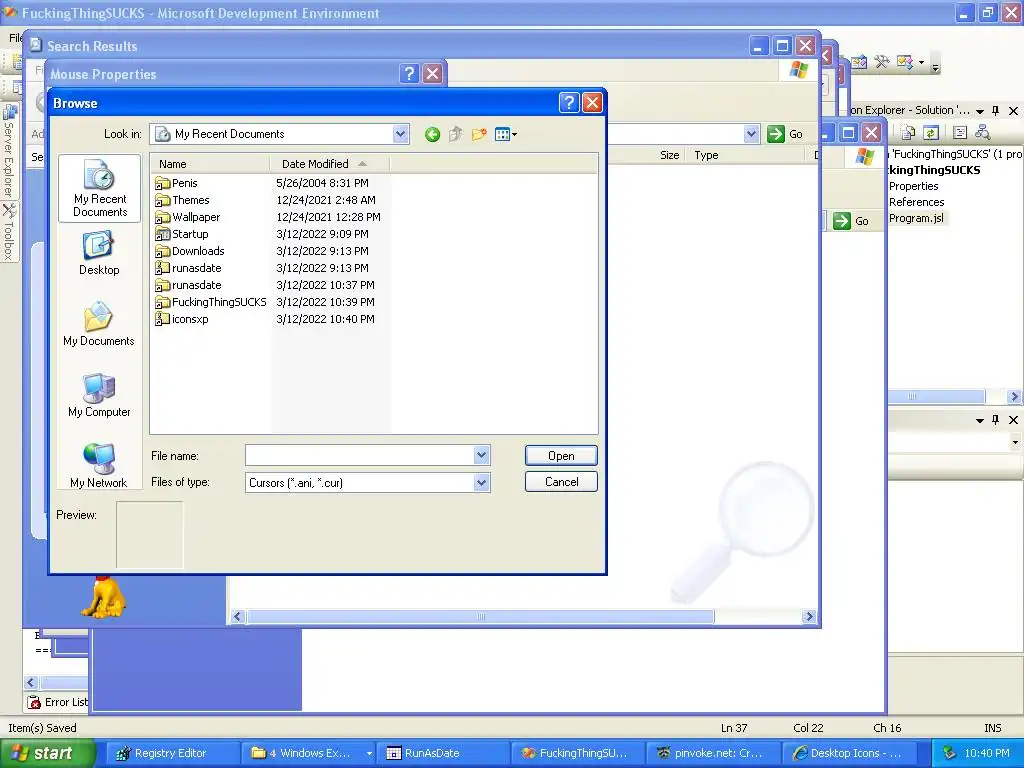
Task: Click the Preview box in Browse dialog
Action: click(150, 535)
